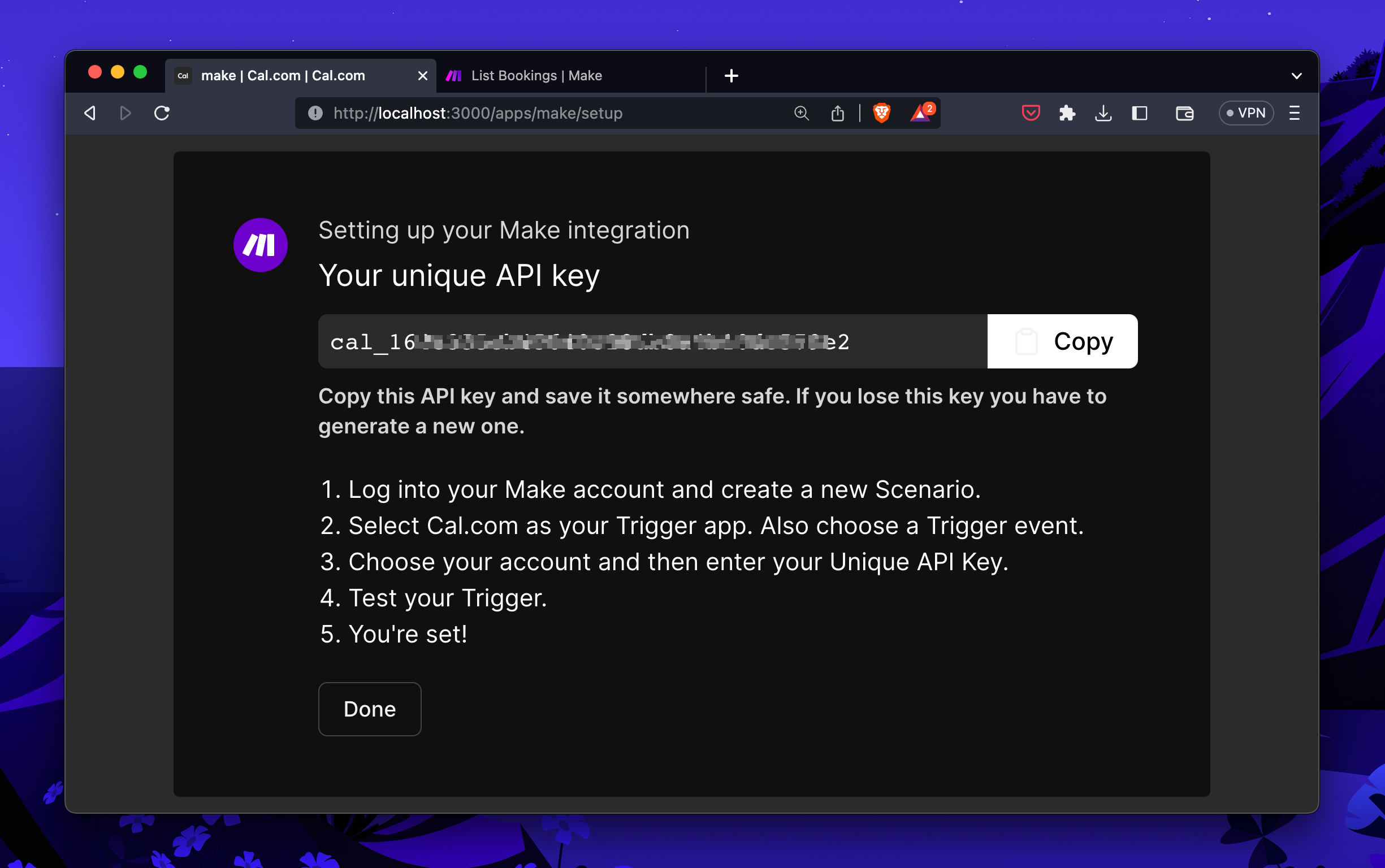Reload the current page

coord(162,113)
